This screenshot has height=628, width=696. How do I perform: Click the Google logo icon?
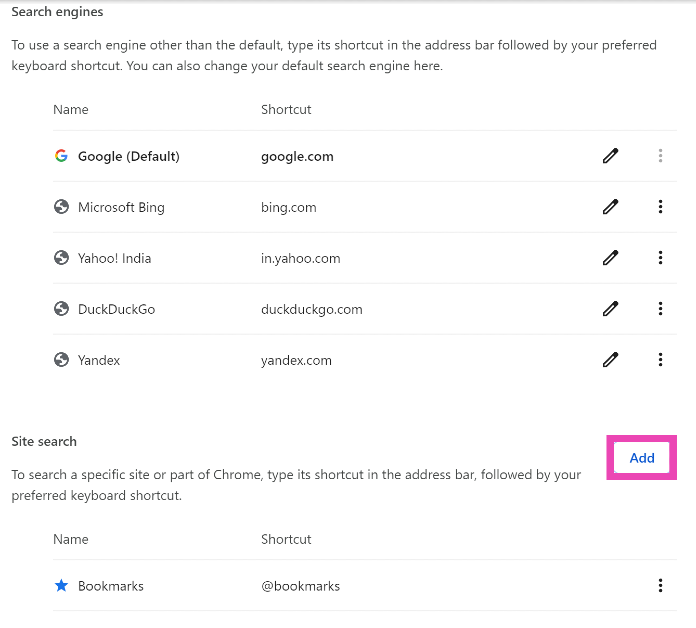pos(61,156)
